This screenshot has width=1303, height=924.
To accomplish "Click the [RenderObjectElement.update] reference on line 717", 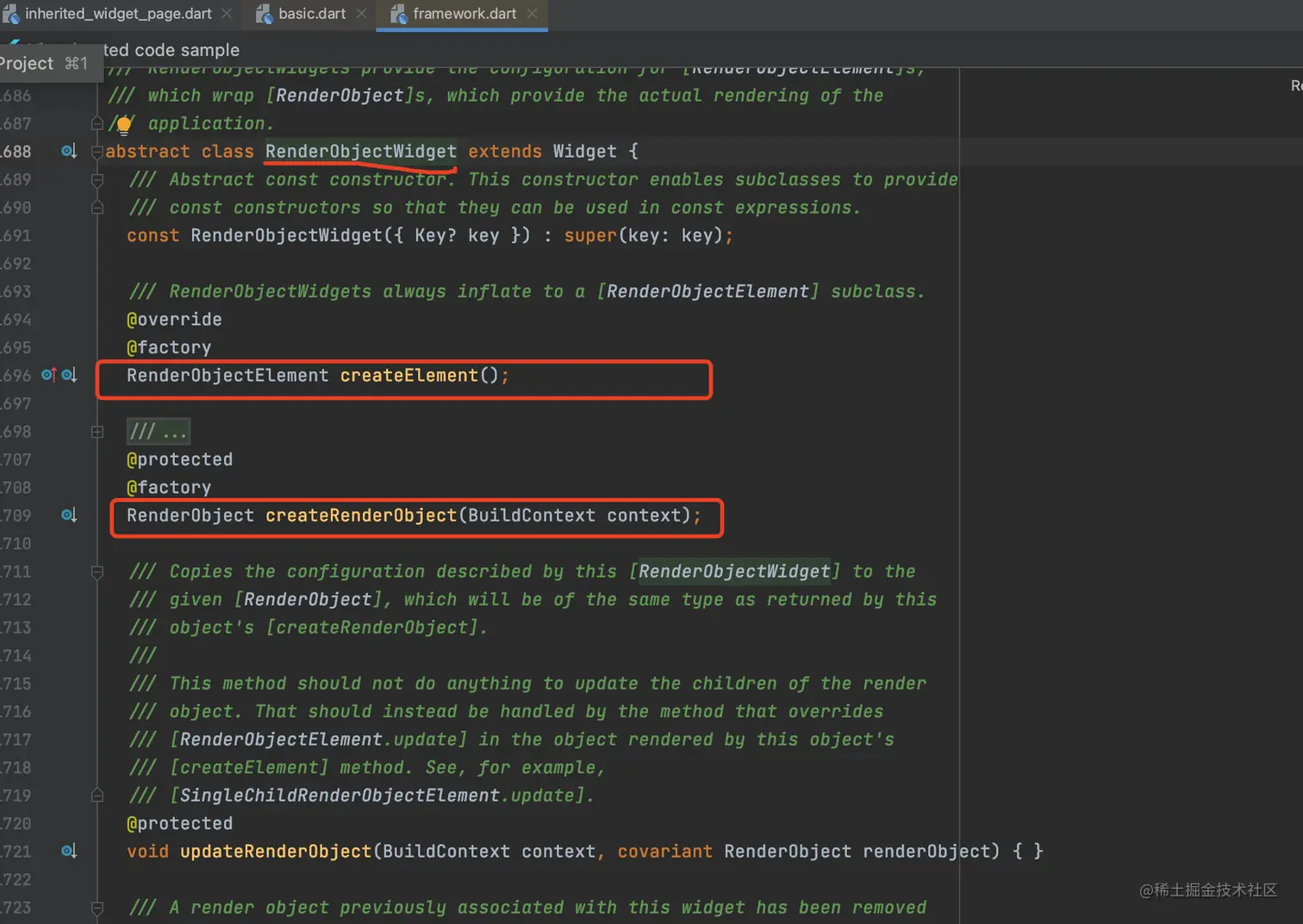I will 318,740.
